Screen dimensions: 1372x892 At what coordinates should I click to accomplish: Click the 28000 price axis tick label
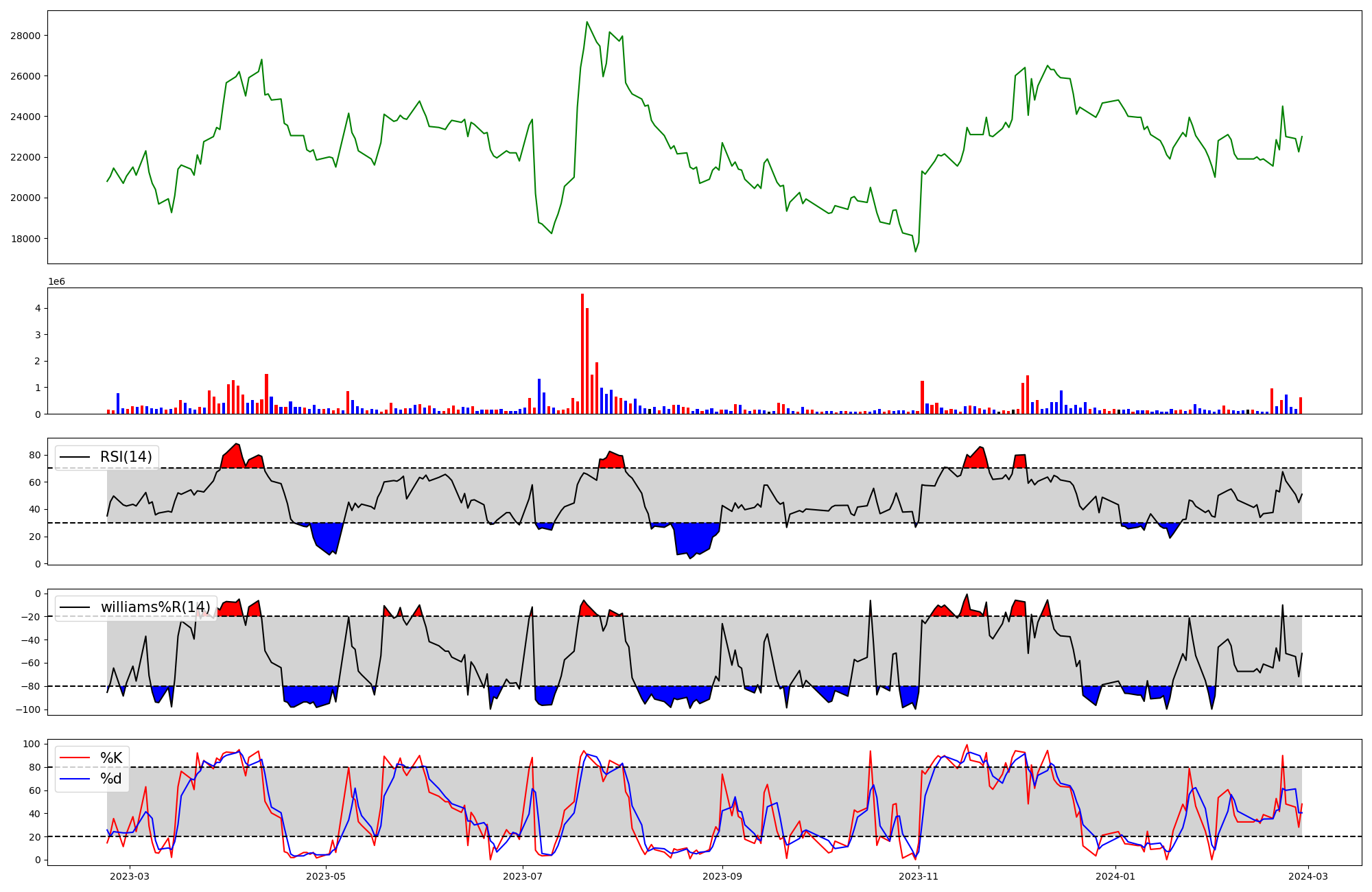click(x=25, y=36)
